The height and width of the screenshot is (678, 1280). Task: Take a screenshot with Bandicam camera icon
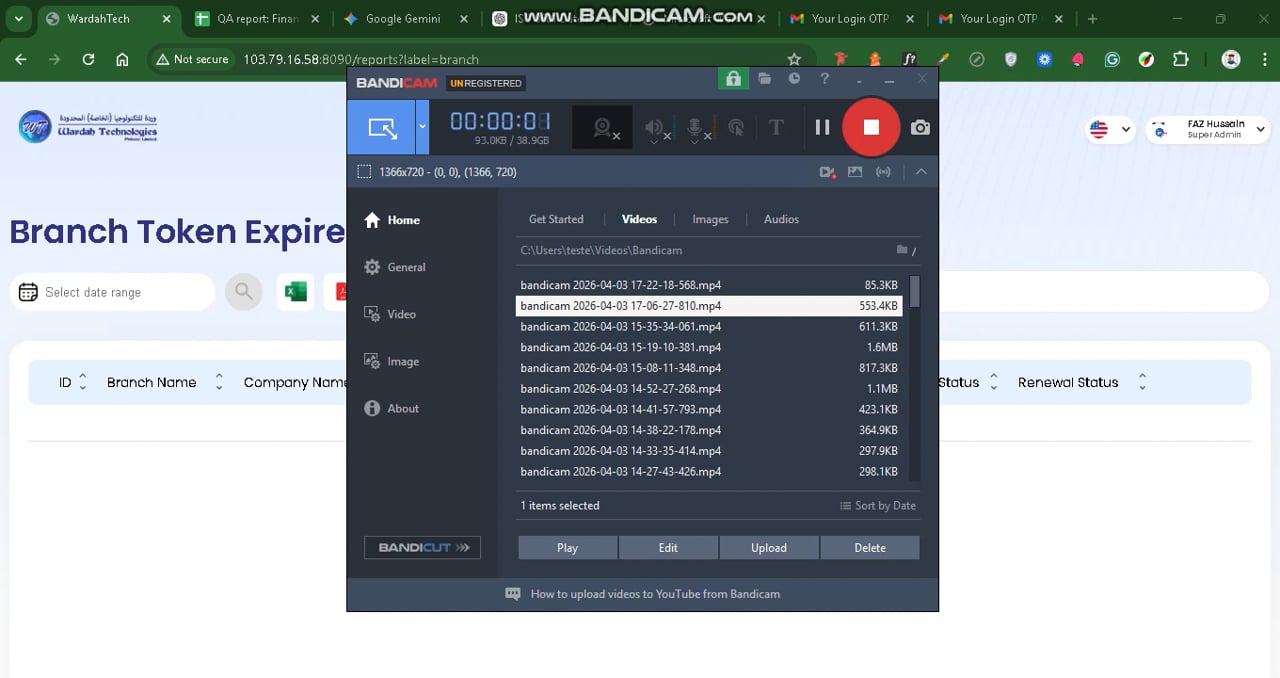click(x=920, y=127)
